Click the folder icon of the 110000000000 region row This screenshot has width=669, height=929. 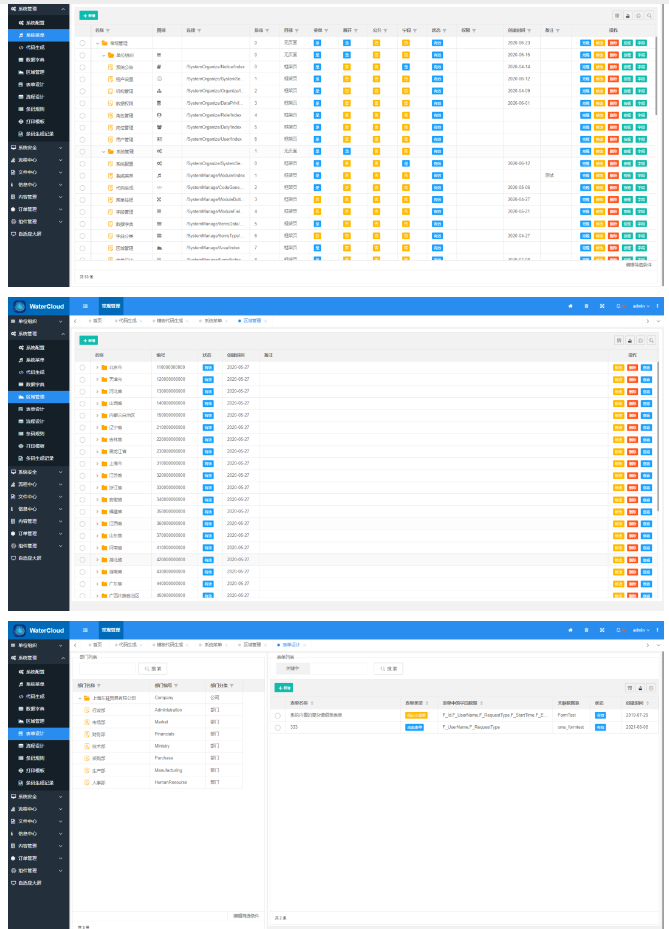(x=104, y=367)
